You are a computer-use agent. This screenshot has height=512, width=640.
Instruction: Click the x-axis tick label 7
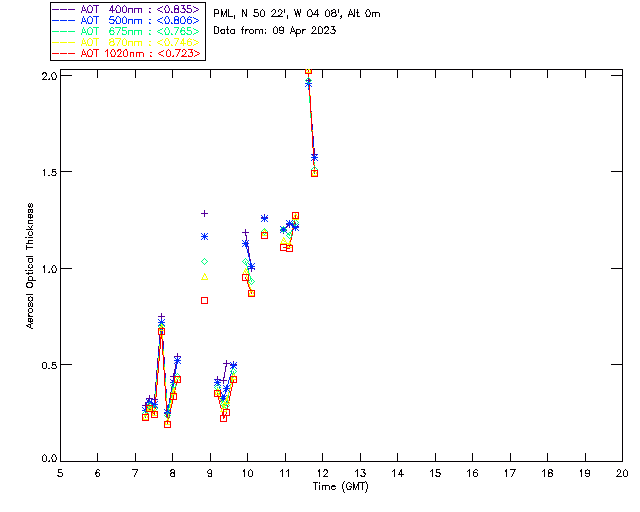pos(135,473)
